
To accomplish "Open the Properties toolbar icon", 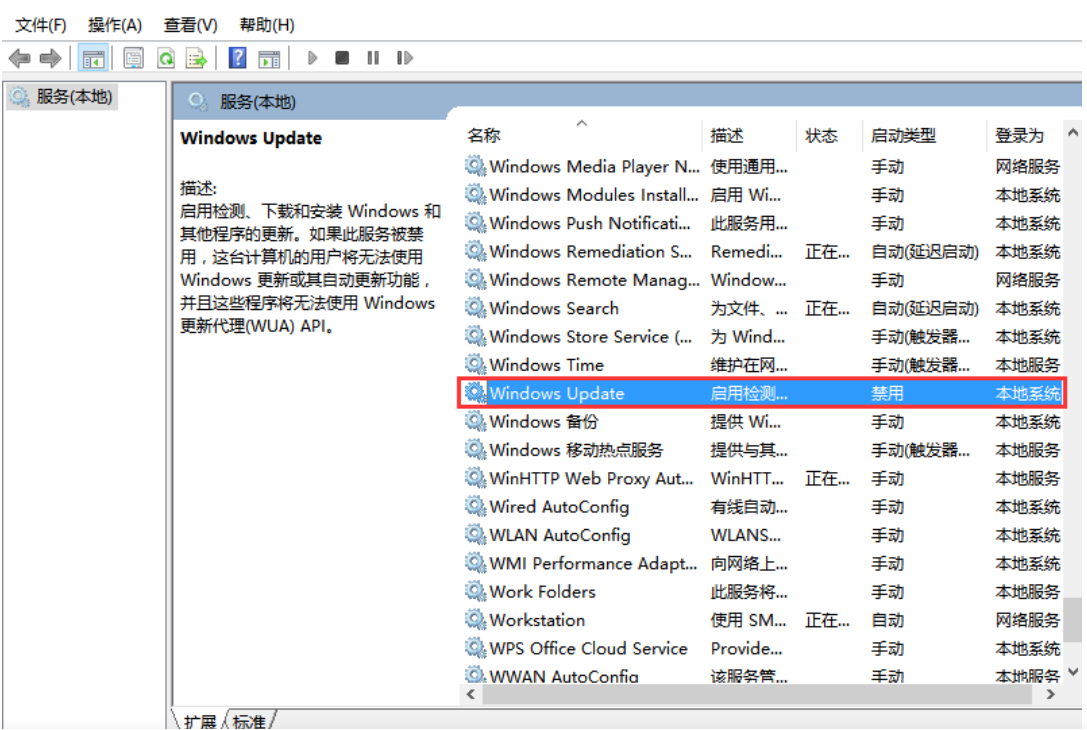I will tap(133, 59).
